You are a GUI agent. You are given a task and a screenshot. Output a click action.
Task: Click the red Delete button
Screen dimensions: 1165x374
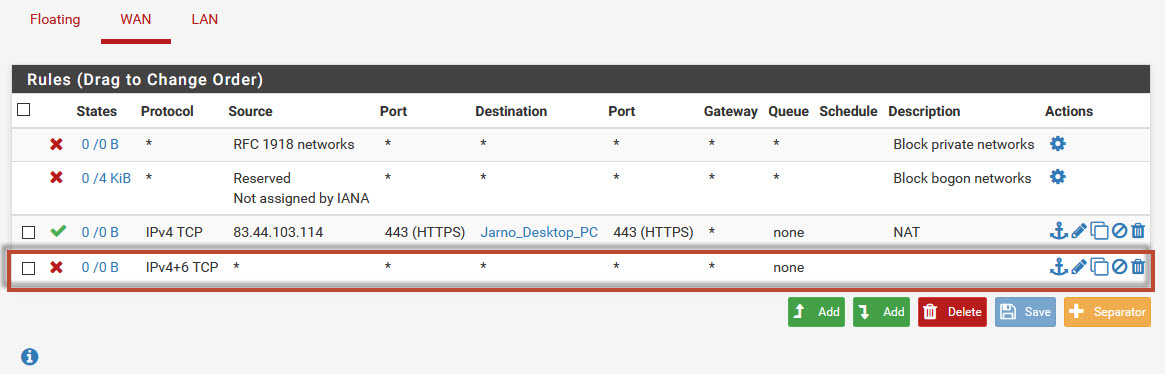[x=953, y=312]
